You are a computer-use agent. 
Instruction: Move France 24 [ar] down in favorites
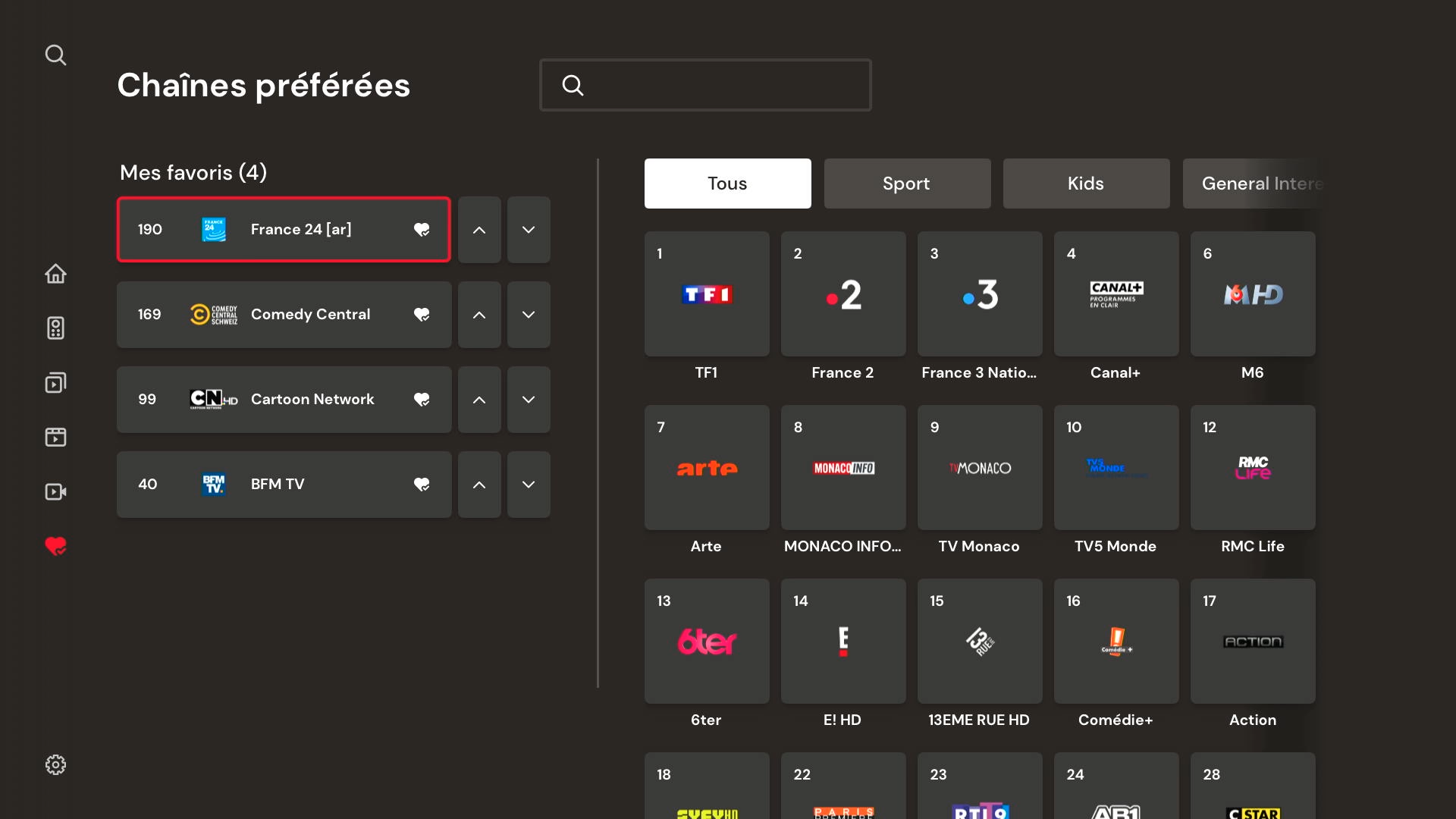(529, 230)
